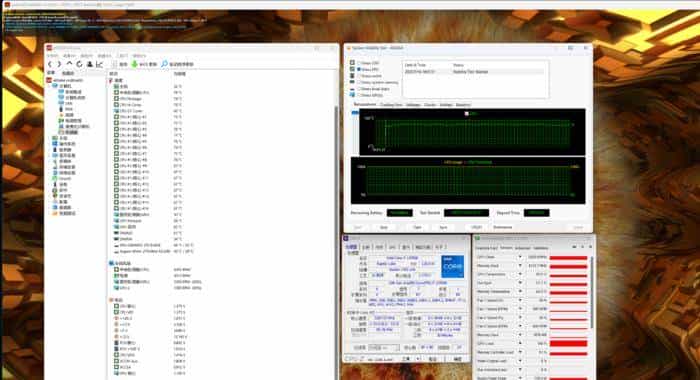Image resolution: width=700 pixels, height=380 pixels.
Task: Click the Preferences button in Stability Test
Action: tap(503, 227)
